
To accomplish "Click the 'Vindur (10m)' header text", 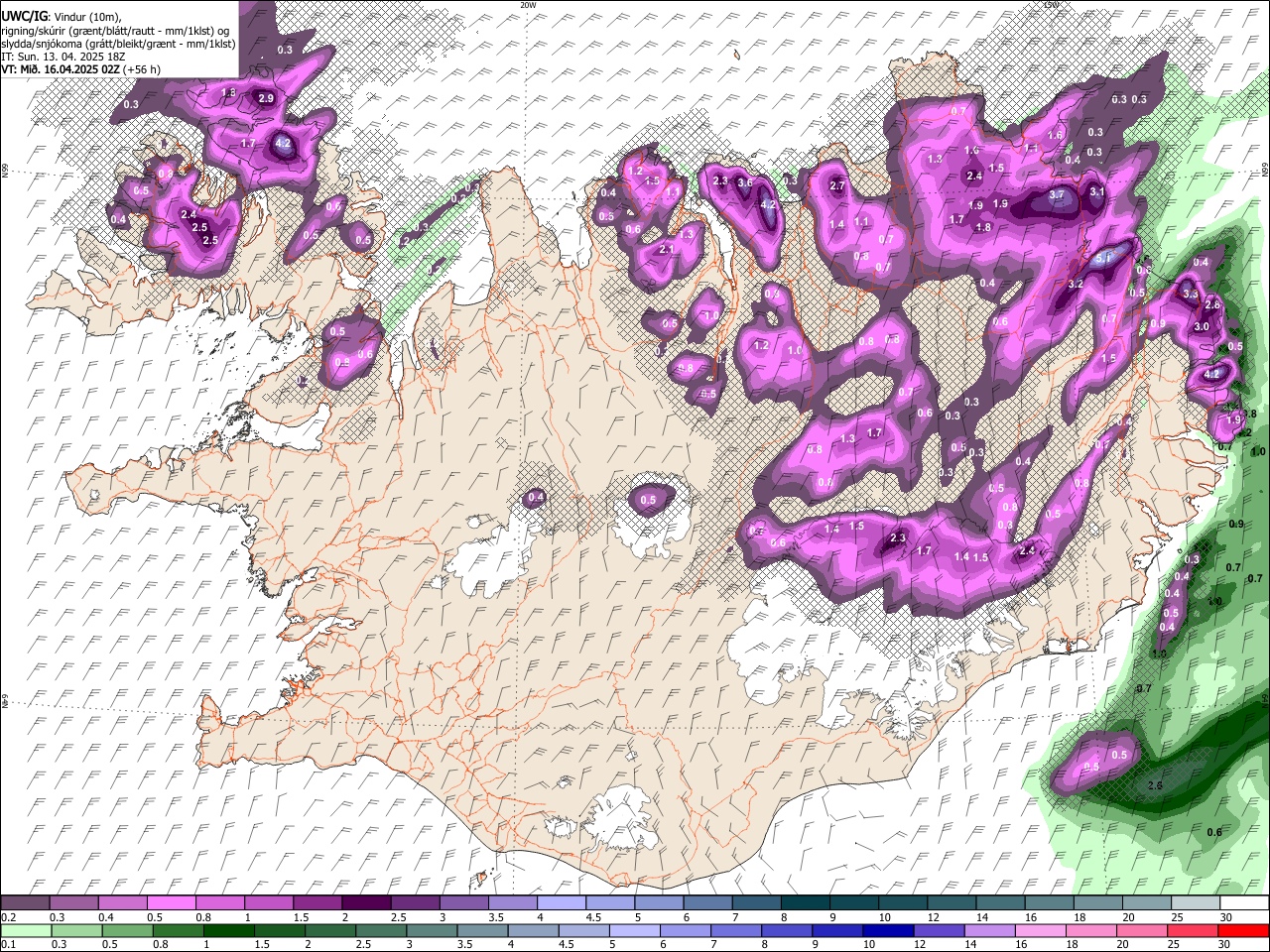I will click(85, 17).
